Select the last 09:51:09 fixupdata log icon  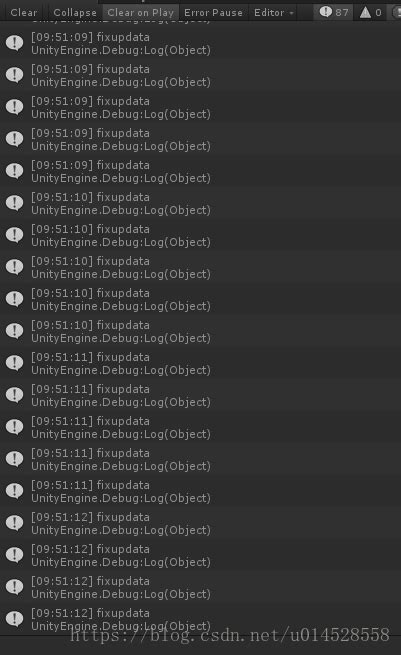[15, 171]
